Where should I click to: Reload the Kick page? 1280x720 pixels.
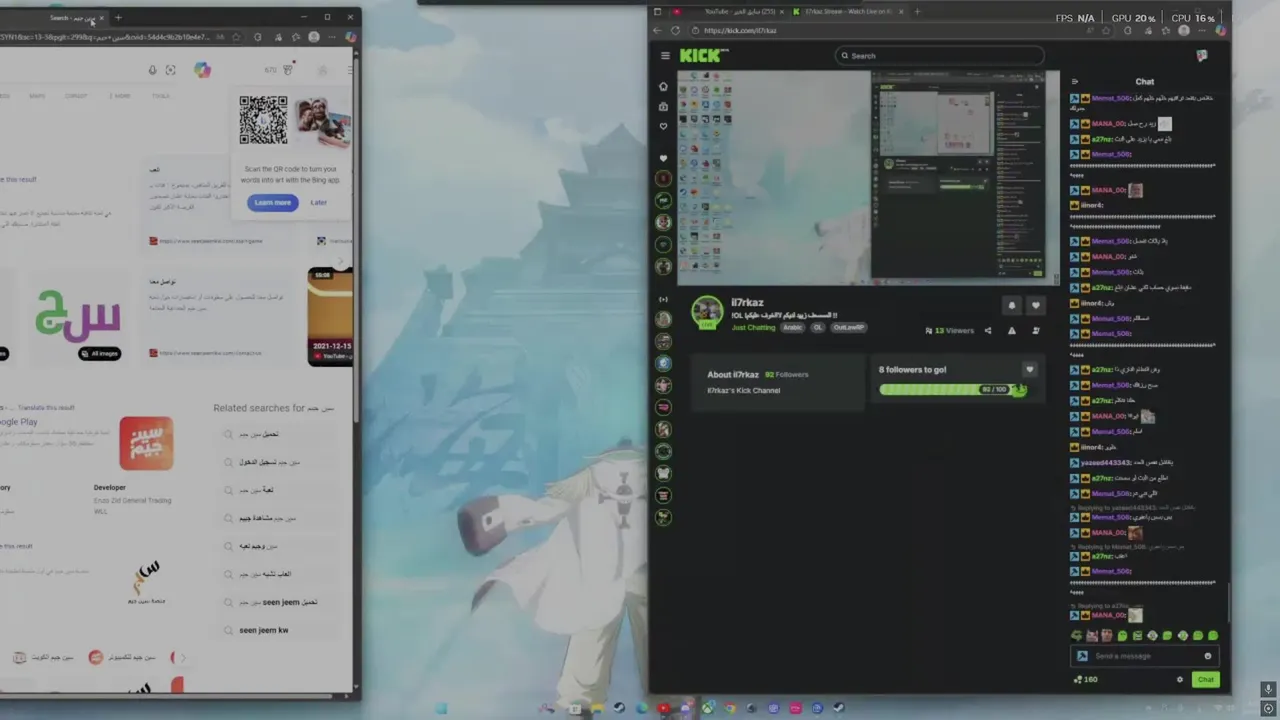pyautogui.click(x=675, y=30)
